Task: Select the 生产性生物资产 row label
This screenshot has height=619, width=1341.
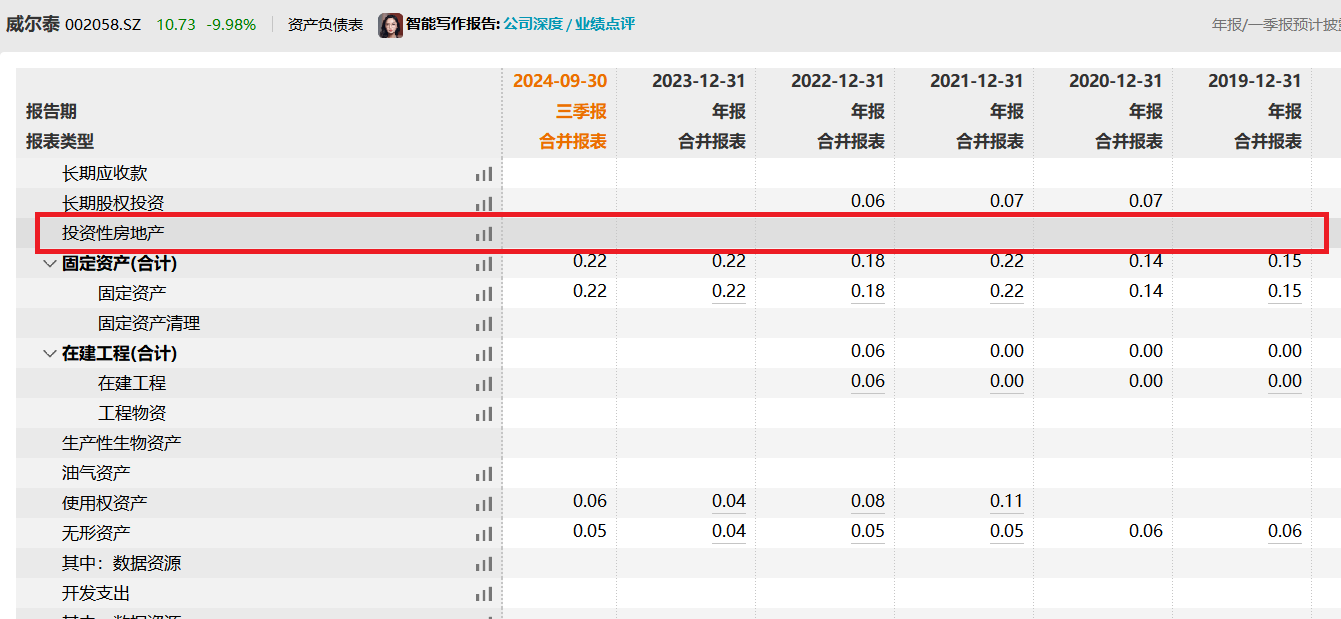Action: [122, 444]
